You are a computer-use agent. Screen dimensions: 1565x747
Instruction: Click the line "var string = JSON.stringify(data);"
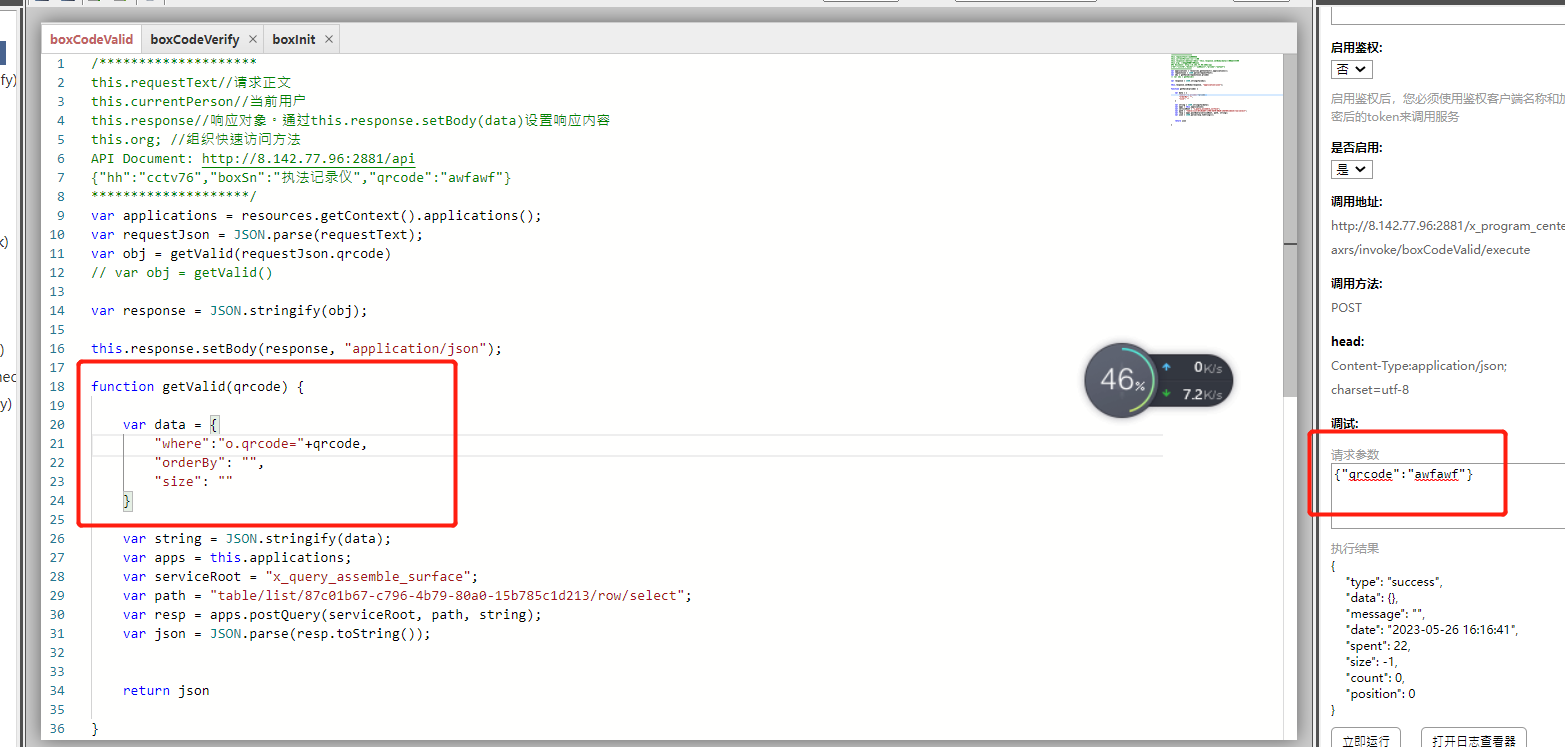pyautogui.click(x=257, y=538)
